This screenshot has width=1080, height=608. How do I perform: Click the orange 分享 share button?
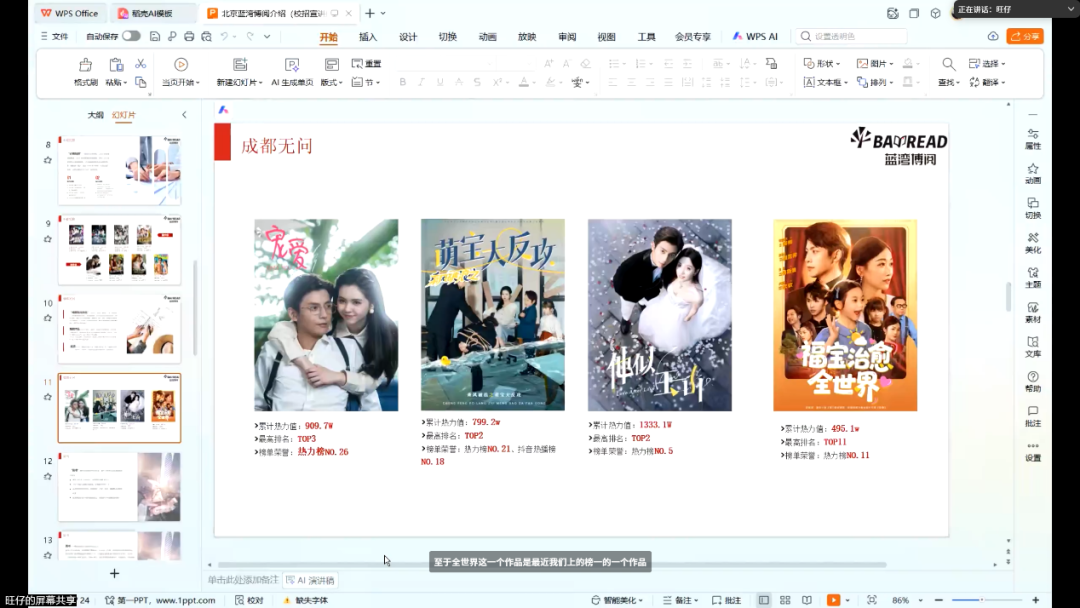click(x=1025, y=36)
